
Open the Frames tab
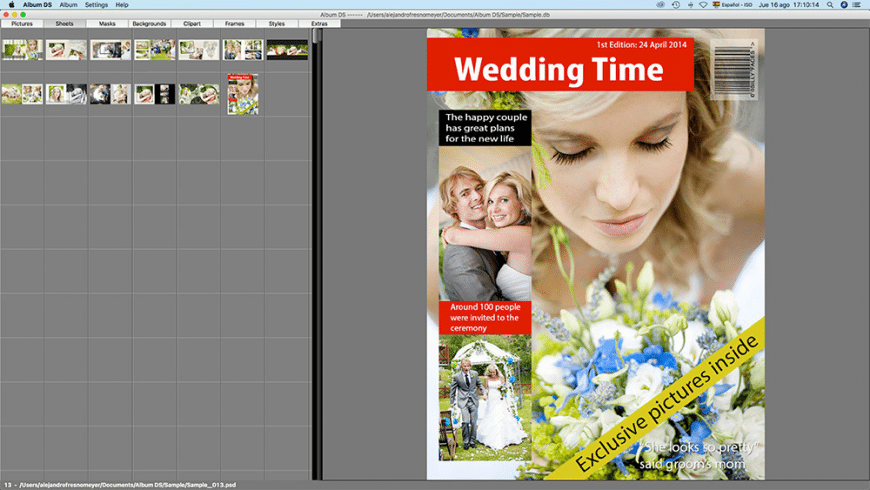point(234,23)
